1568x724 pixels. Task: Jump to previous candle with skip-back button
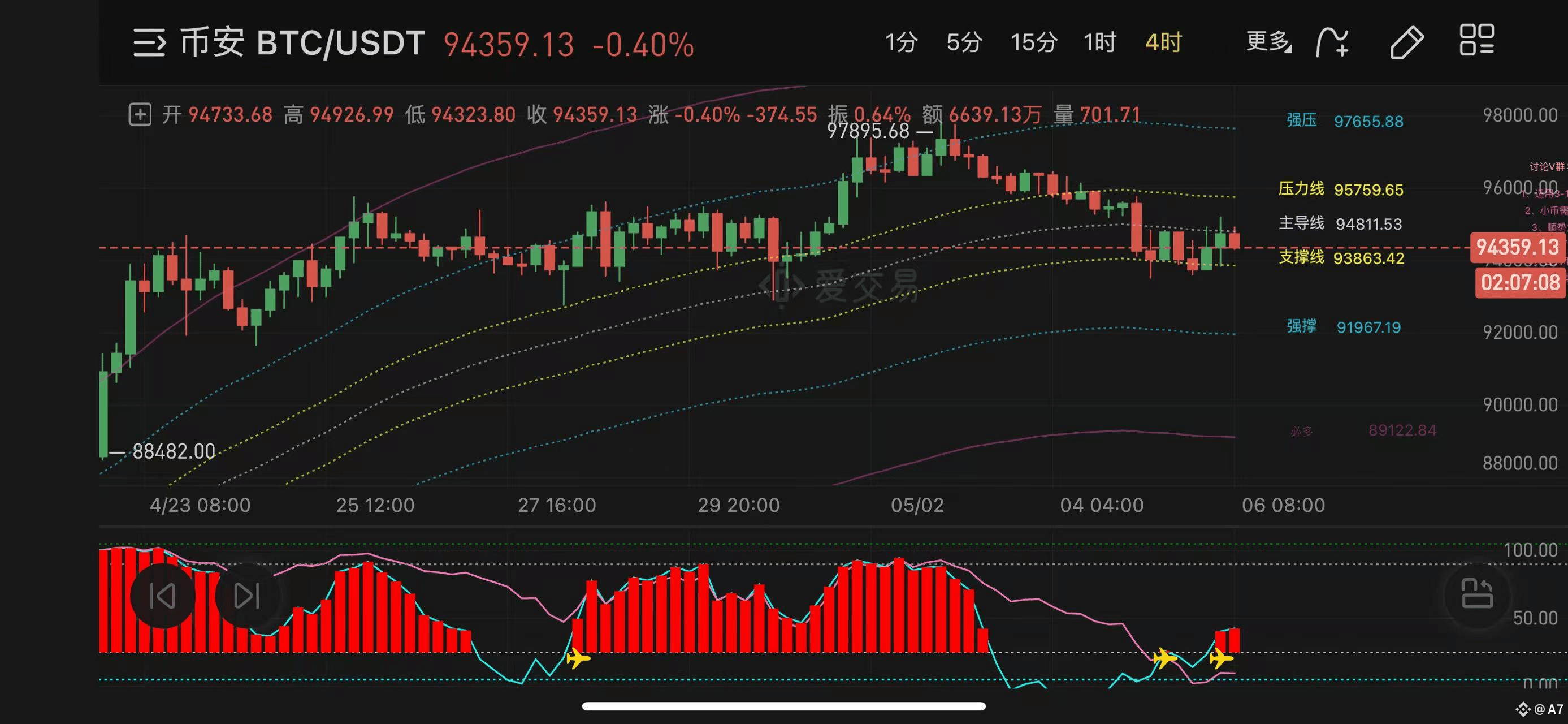[163, 596]
